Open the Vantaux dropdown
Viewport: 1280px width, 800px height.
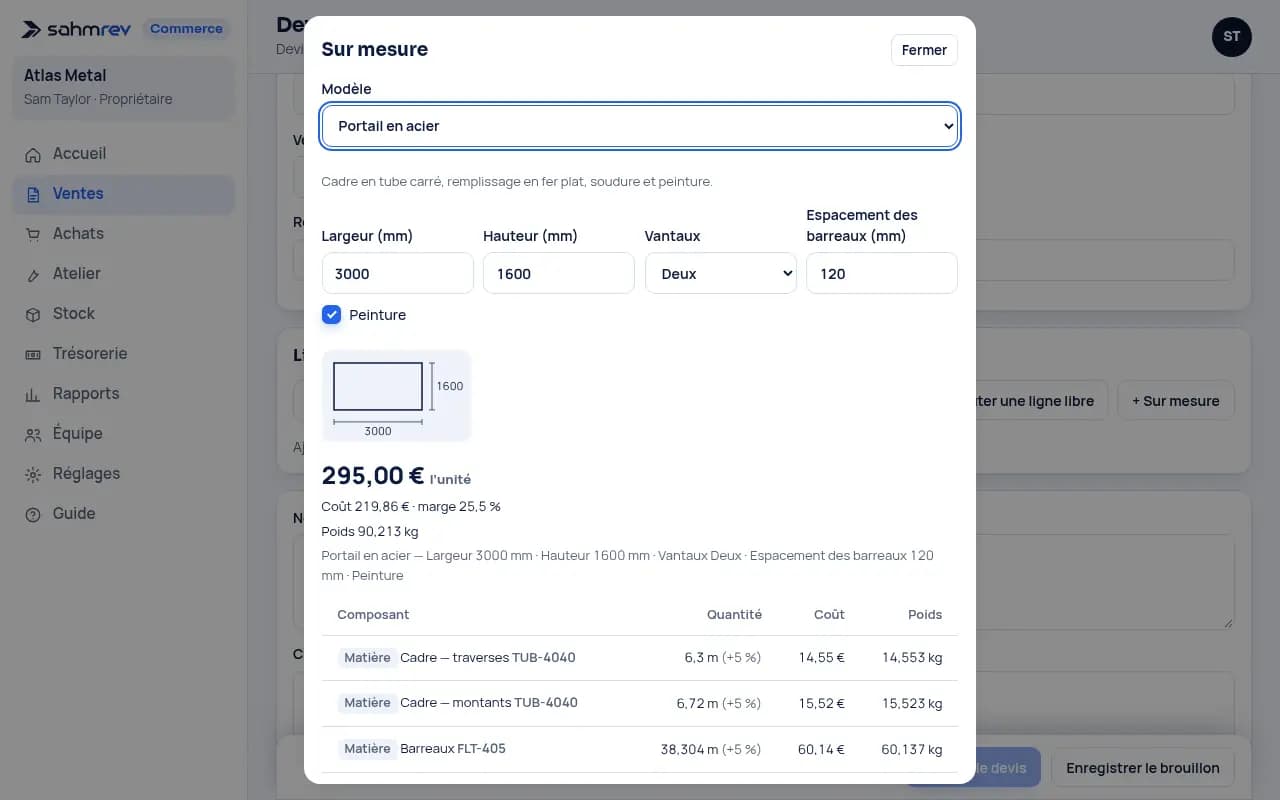pos(721,273)
